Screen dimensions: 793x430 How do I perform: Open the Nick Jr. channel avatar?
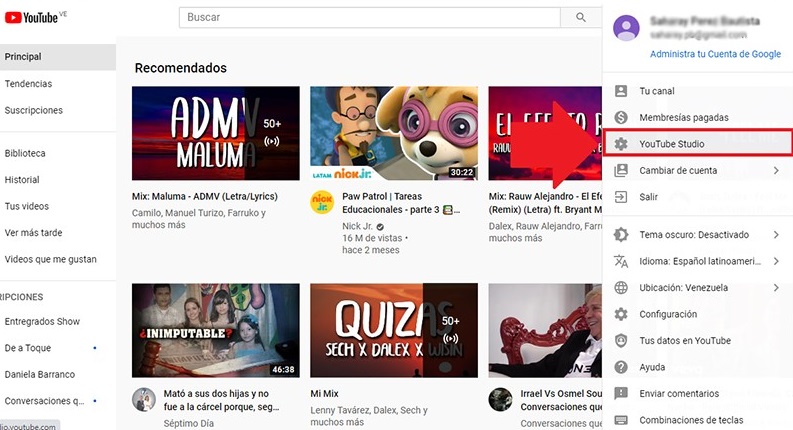click(321, 202)
